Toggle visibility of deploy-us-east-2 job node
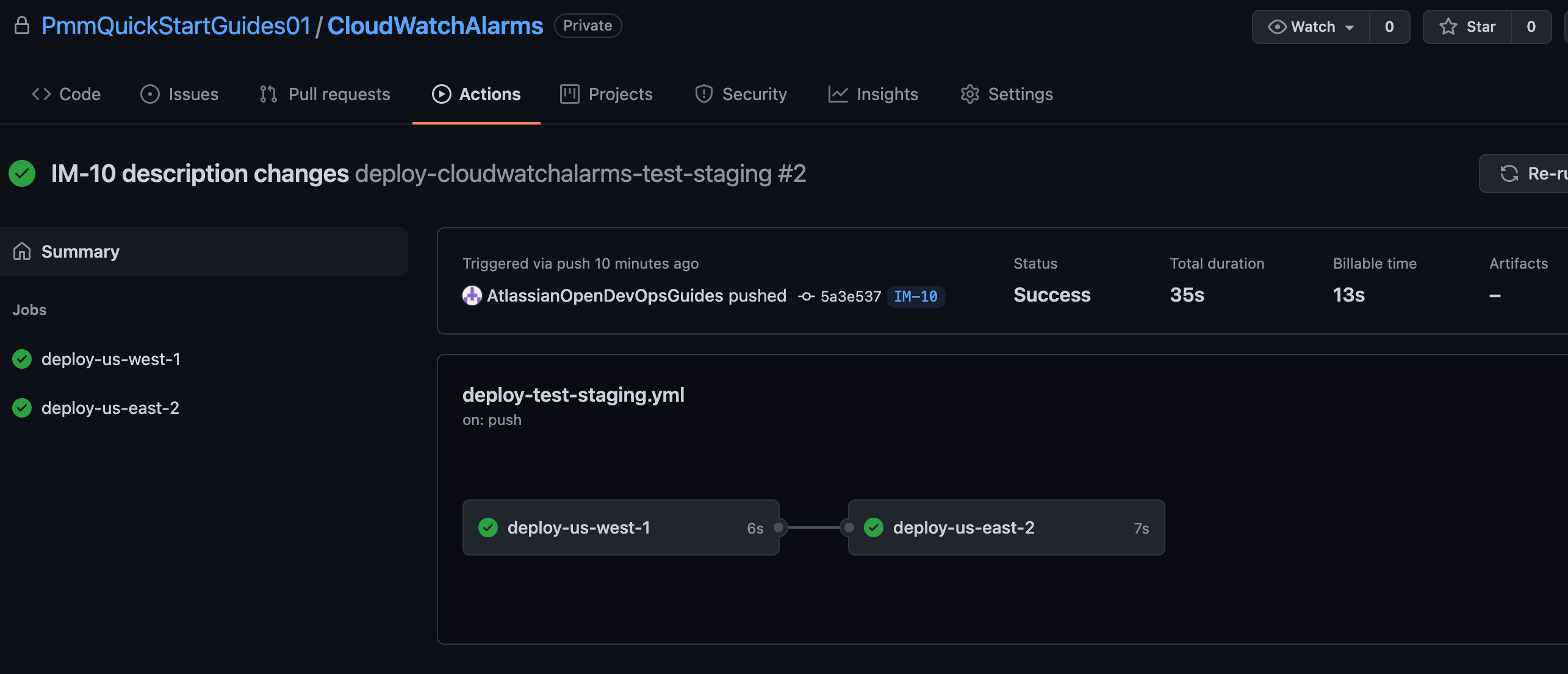Viewport: 1568px width, 674px height. [x=1005, y=527]
